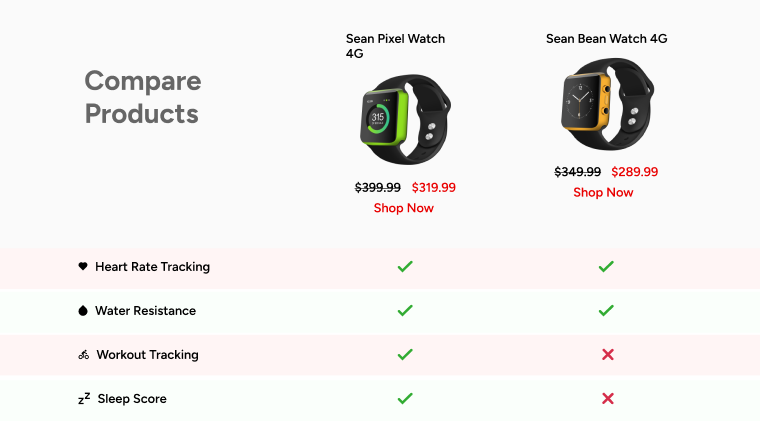Viewport: 760px width, 421px height.
Task: Click the water drop icon
Action: coord(83,311)
